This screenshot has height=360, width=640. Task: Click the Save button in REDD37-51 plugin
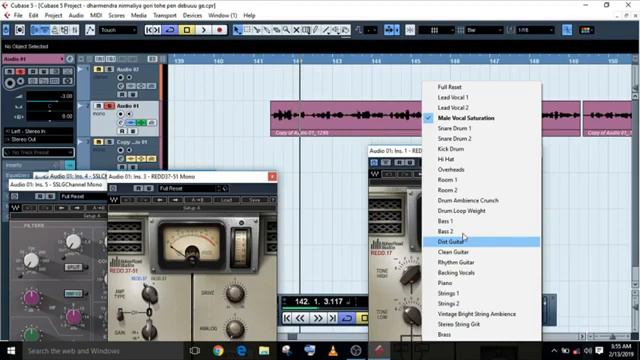click(255, 200)
